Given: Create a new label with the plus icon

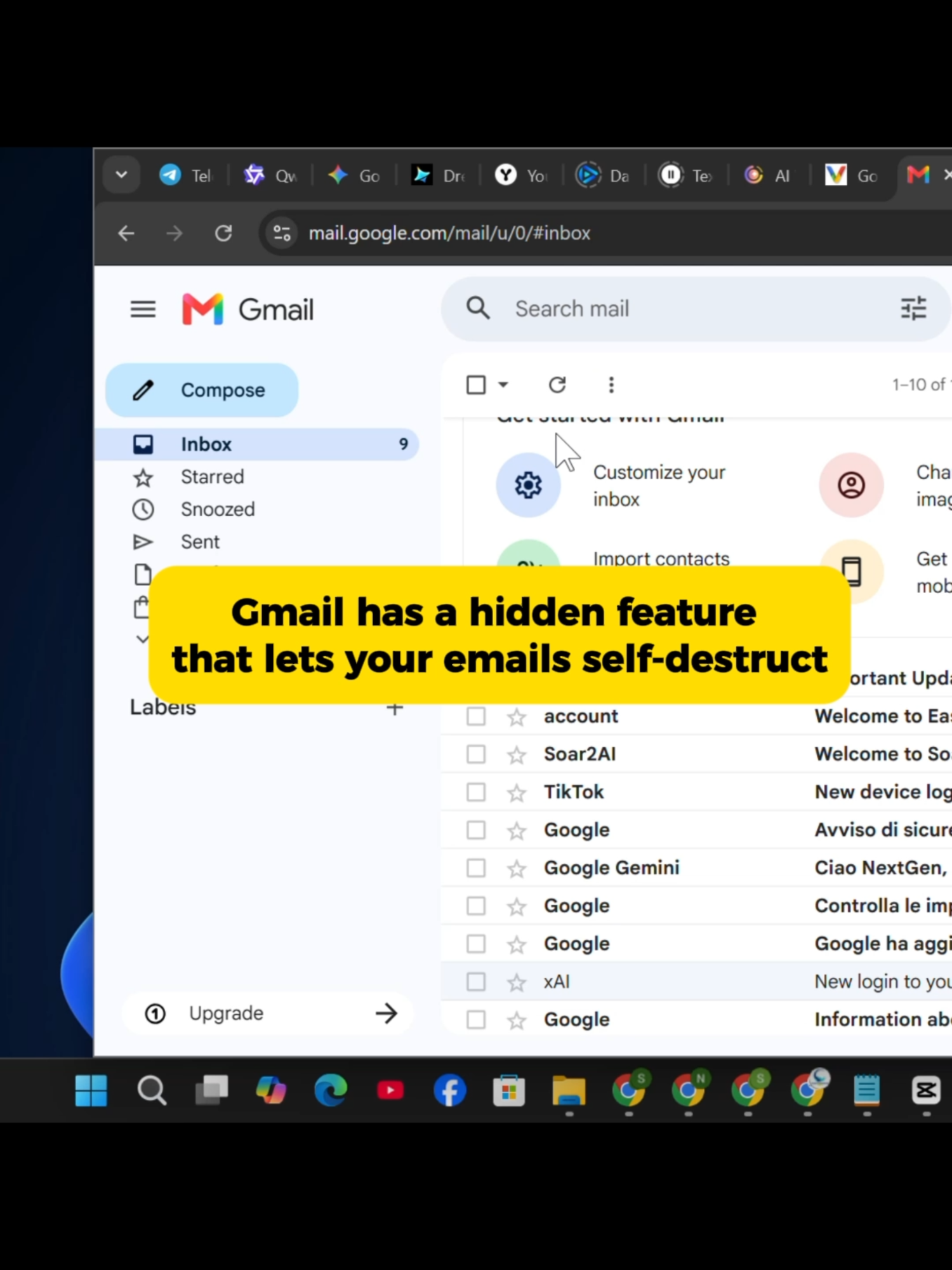Looking at the screenshot, I should (x=395, y=708).
